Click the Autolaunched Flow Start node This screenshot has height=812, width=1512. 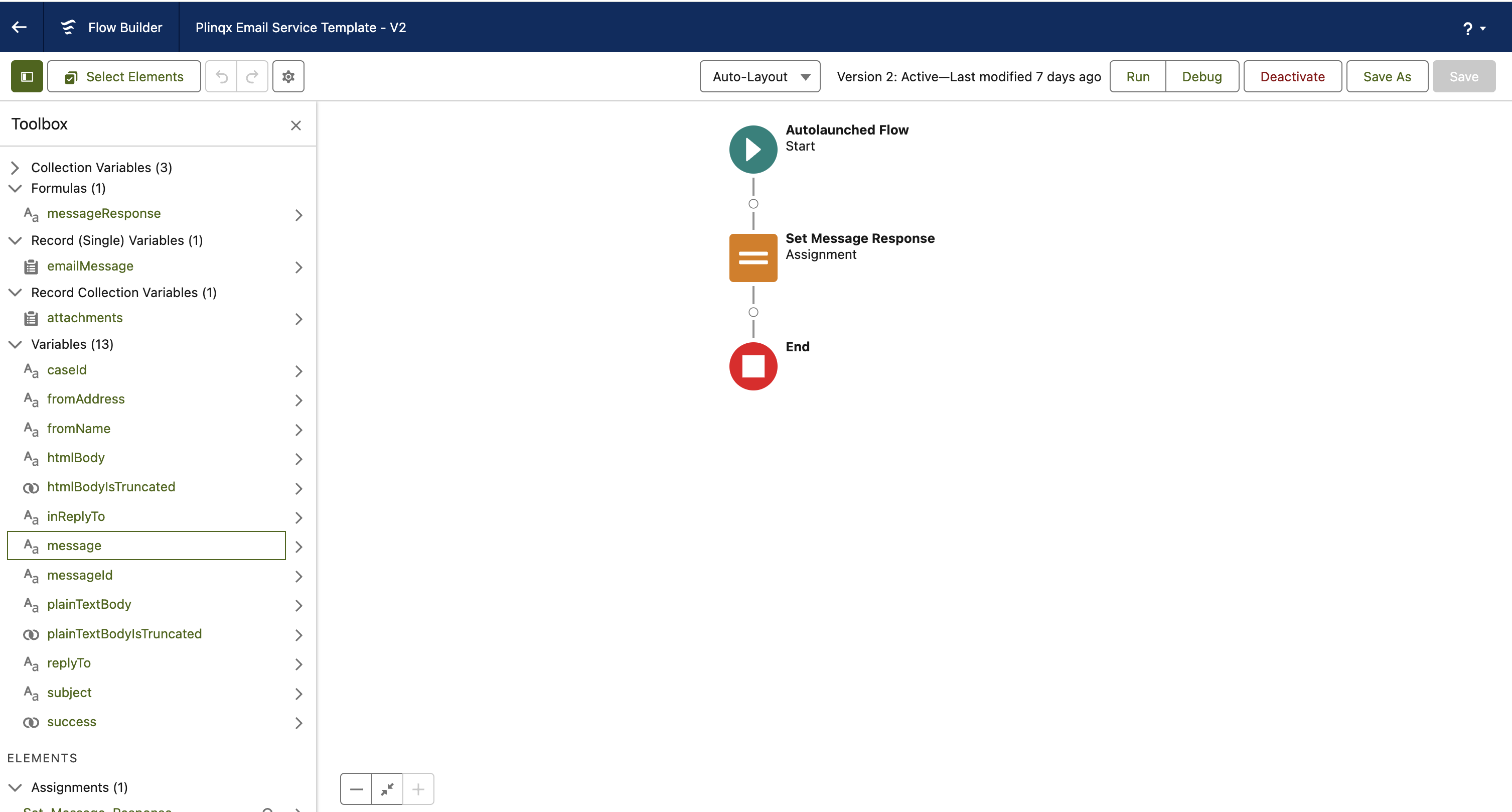click(x=753, y=149)
